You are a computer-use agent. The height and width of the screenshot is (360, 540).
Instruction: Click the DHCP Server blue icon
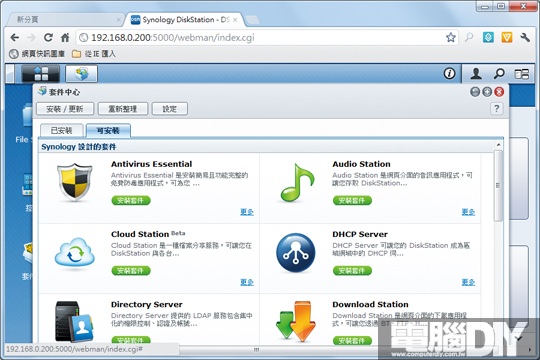tap(295, 253)
